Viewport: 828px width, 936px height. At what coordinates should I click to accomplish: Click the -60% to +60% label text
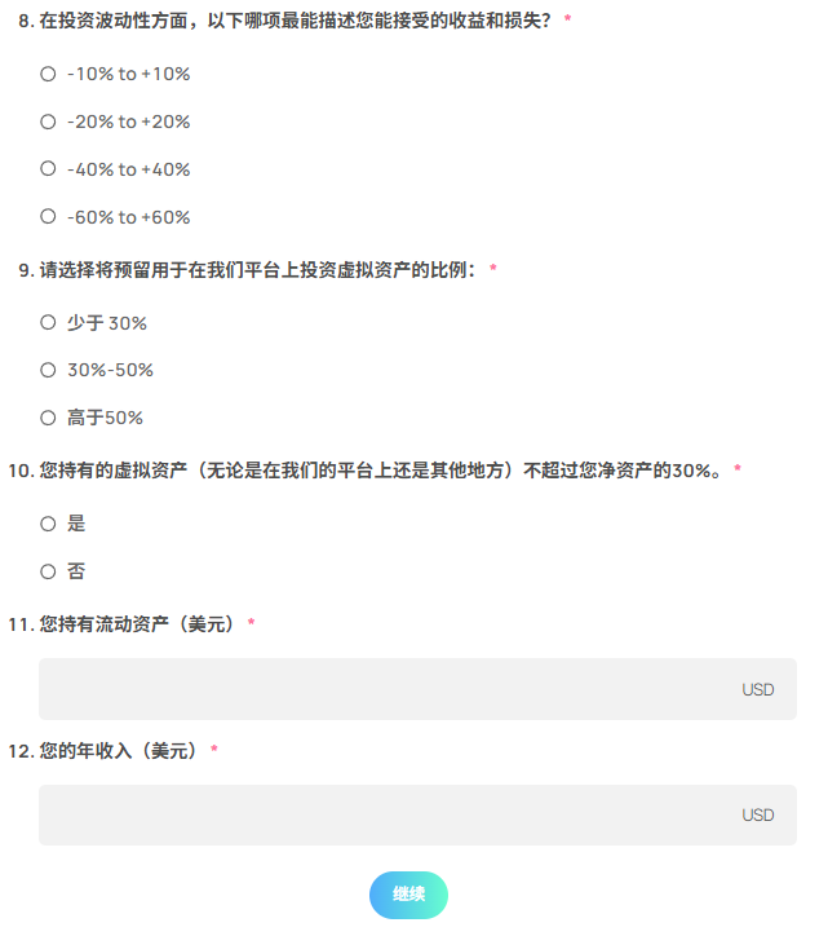tap(128, 217)
